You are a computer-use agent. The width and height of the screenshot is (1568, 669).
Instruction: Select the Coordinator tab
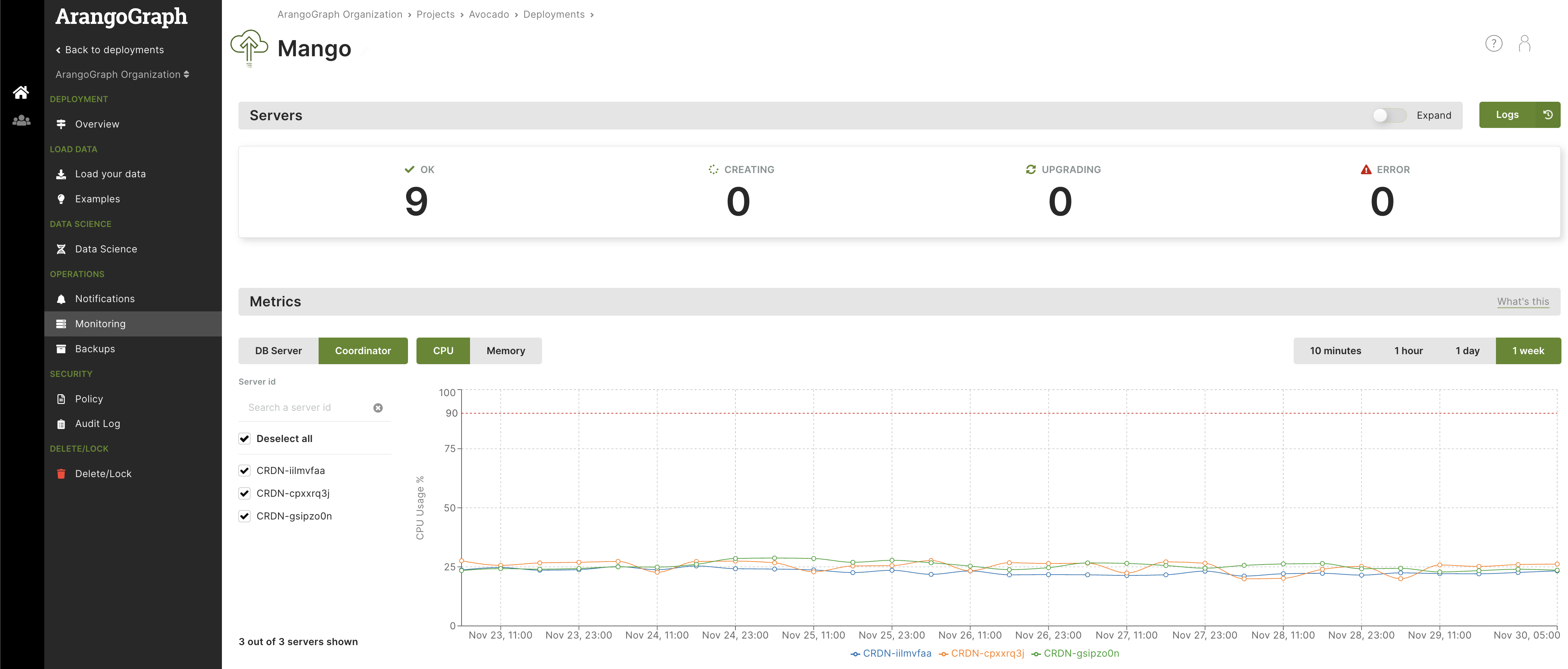pyautogui.click(x=363, y=351)
